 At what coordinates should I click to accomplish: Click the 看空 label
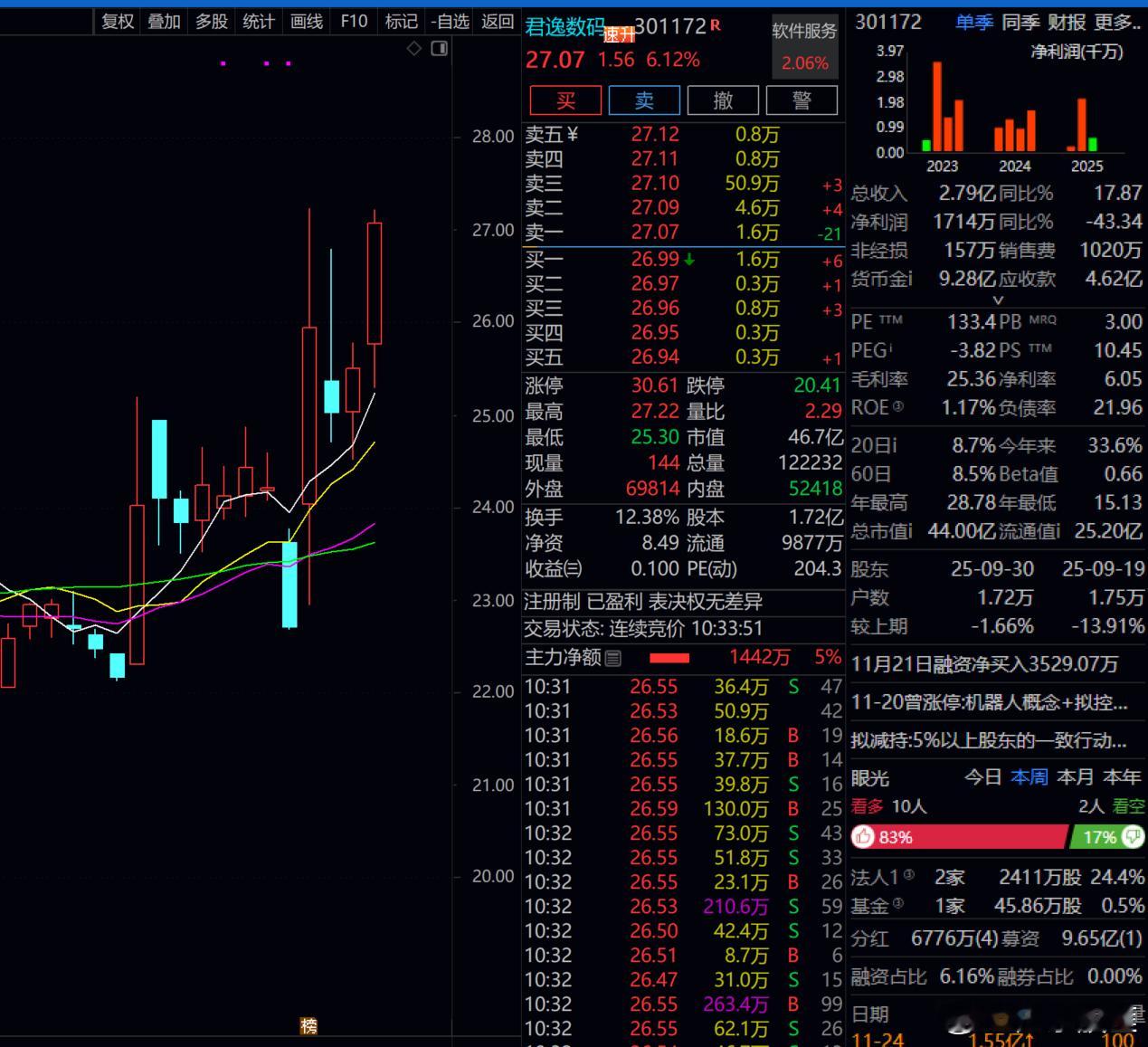tap(1129, 806)
